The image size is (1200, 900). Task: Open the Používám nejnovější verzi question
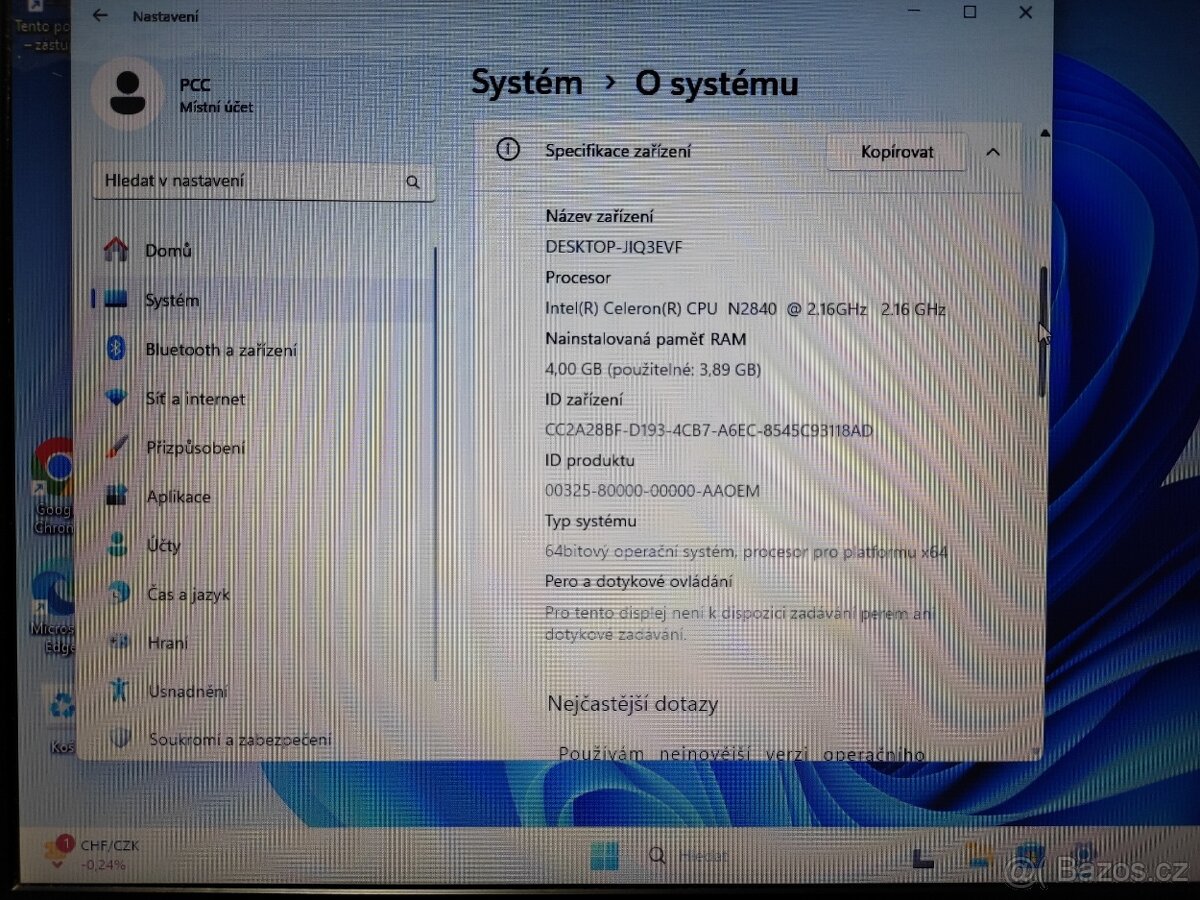pos(742,754)
